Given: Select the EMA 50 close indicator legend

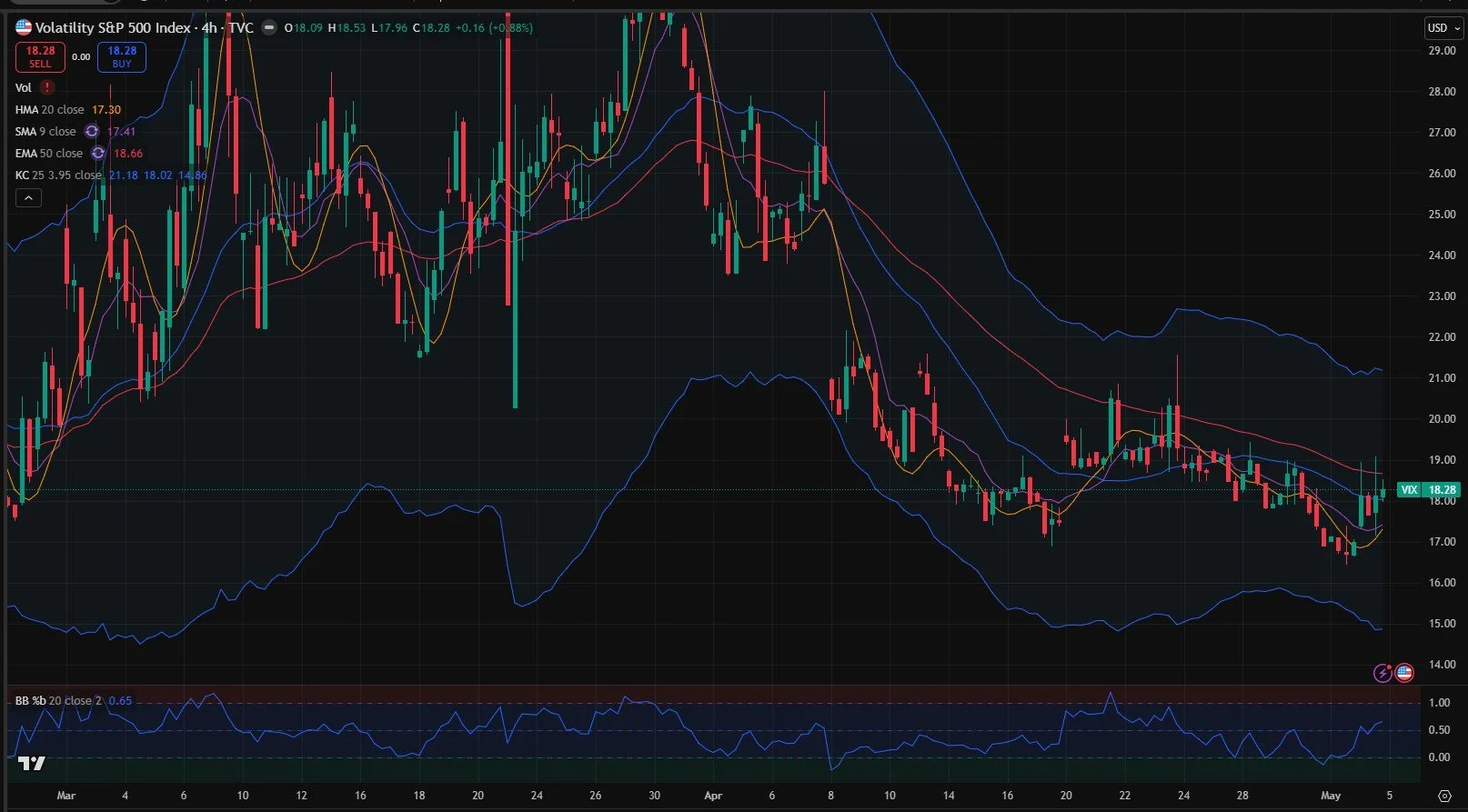Looking at the screenshot, I should pyautogui.click(x=49, y=154).
